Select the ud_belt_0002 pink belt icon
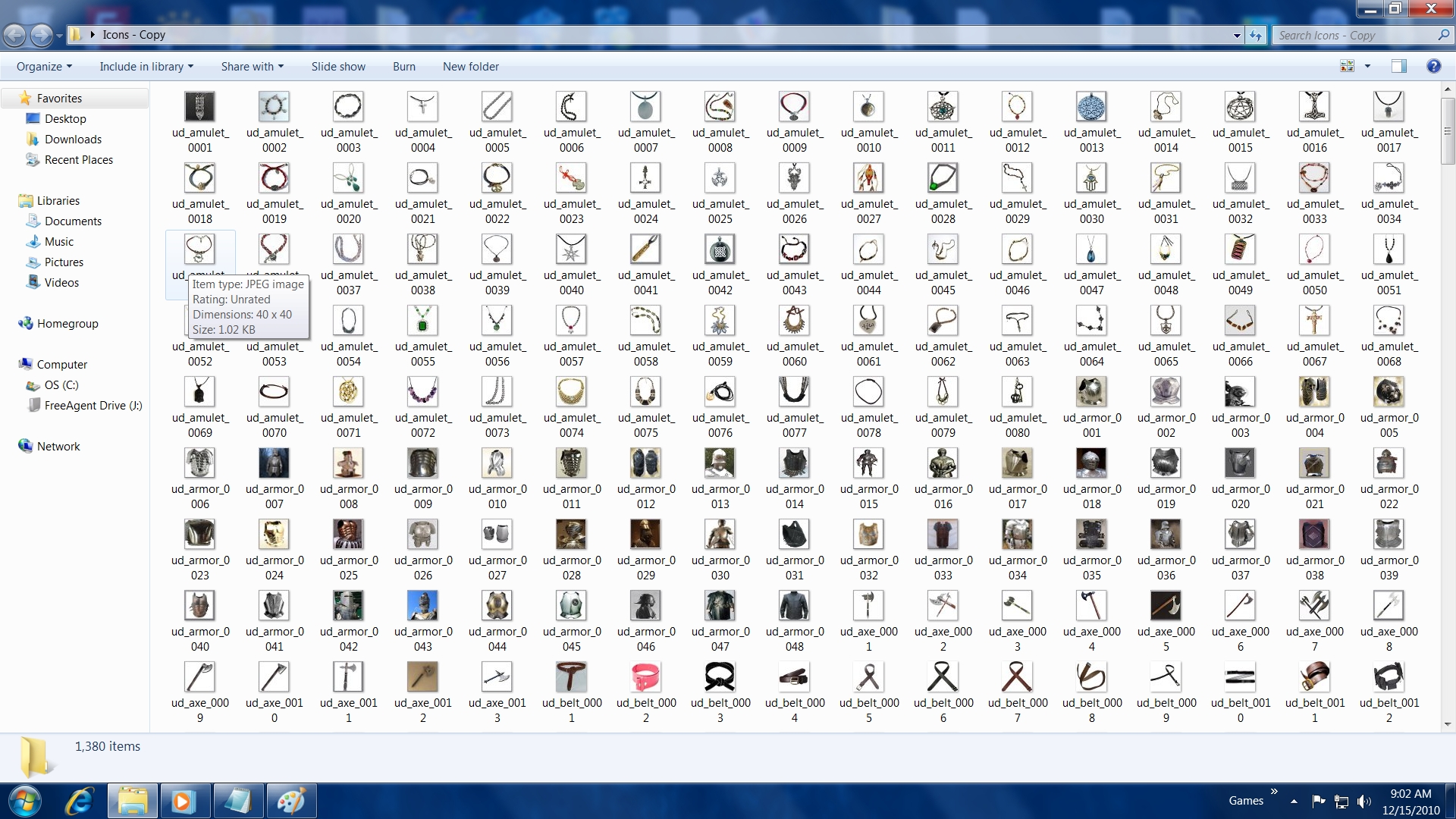 pos(645,677)
